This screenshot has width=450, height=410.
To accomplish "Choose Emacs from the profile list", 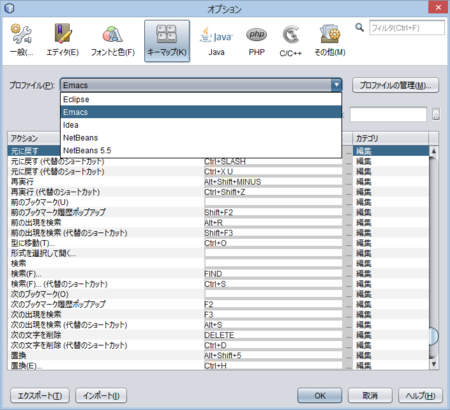I will tap(201, 112).
